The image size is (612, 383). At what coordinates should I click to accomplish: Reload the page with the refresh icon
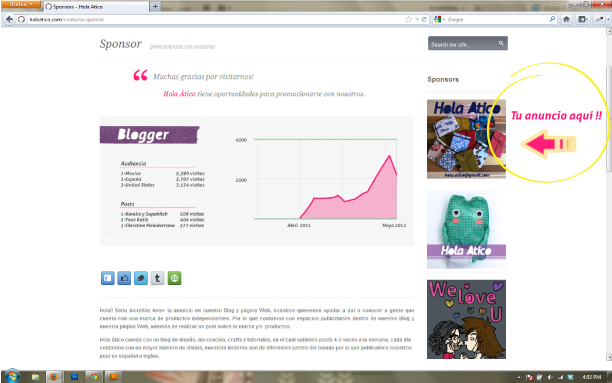pos(424,19)
